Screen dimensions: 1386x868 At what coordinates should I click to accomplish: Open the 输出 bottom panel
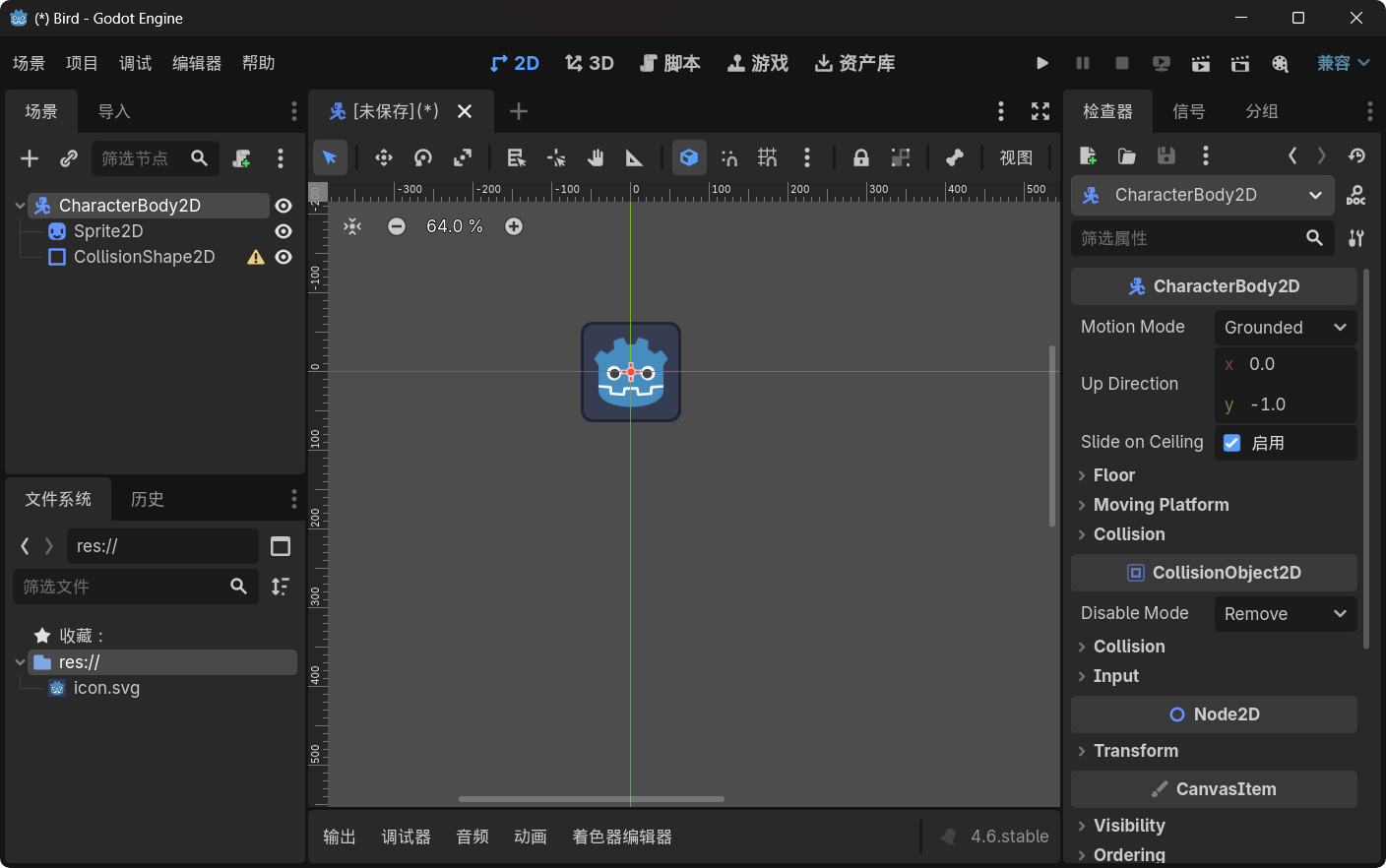[340, 837]
